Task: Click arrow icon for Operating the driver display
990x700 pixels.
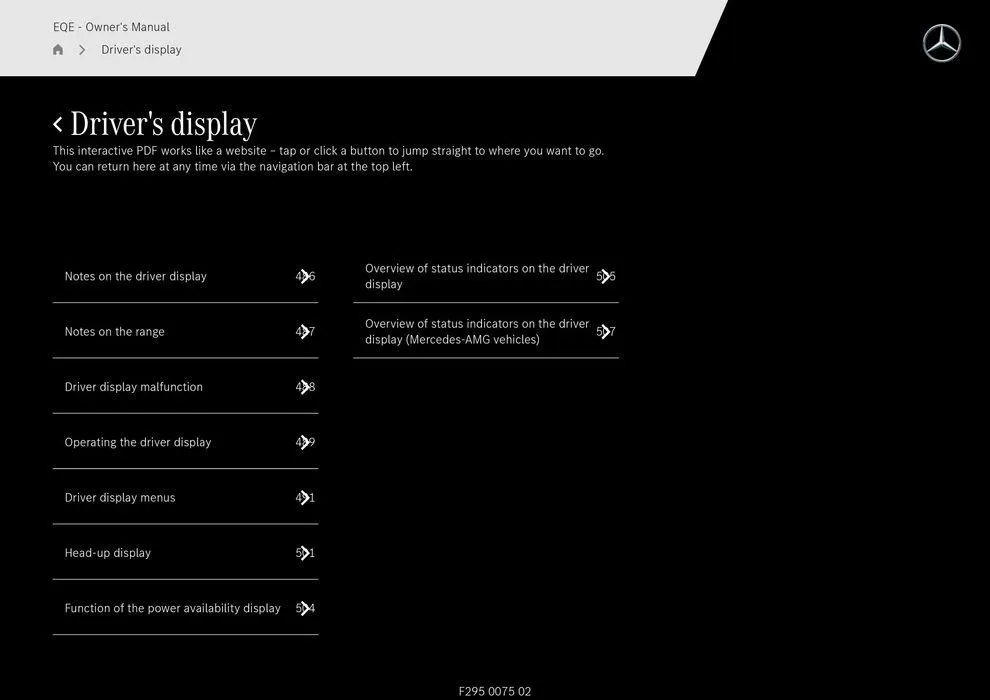Action: [x=305, y=442]
